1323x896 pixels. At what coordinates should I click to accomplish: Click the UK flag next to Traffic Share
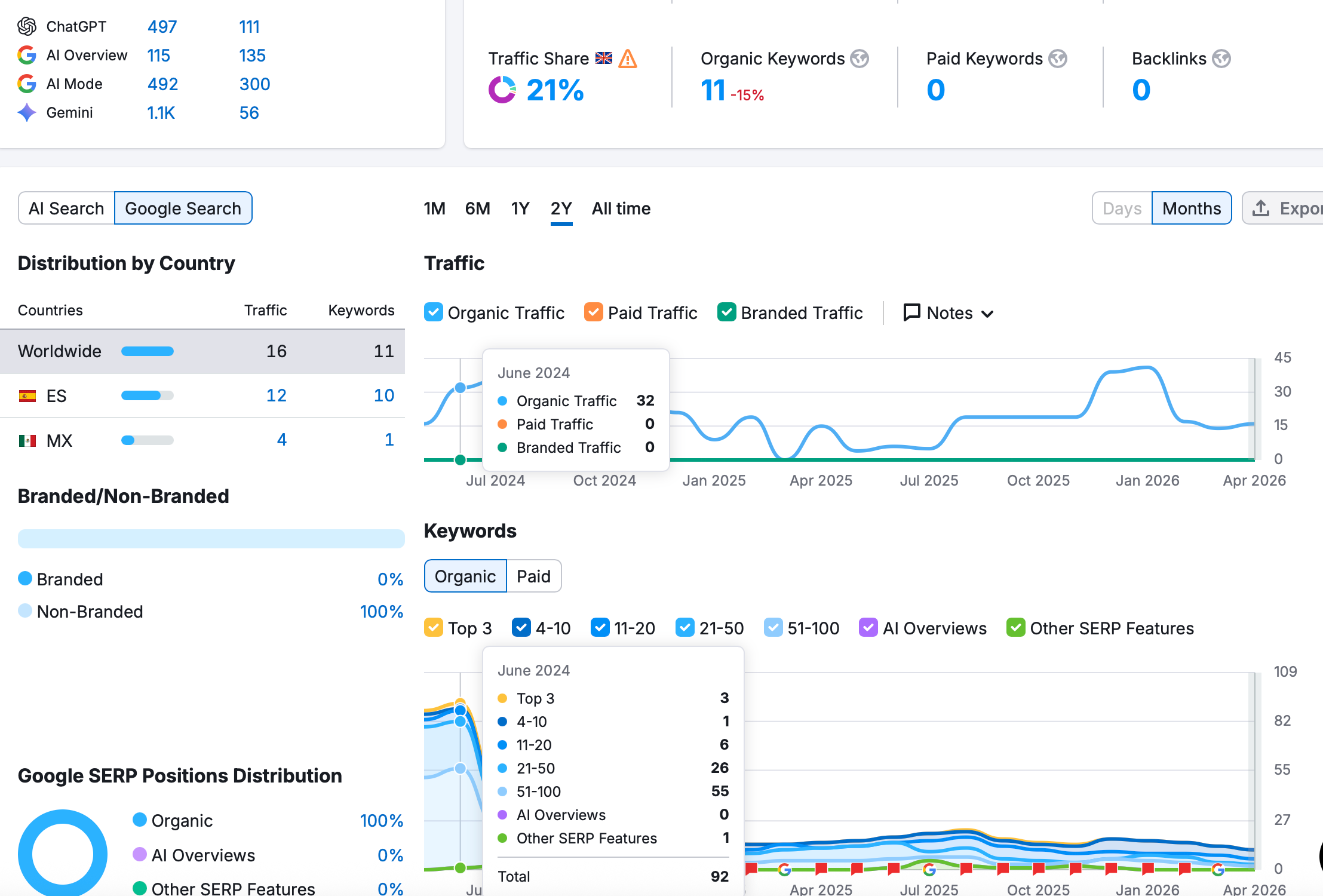(x=604, y=59)
